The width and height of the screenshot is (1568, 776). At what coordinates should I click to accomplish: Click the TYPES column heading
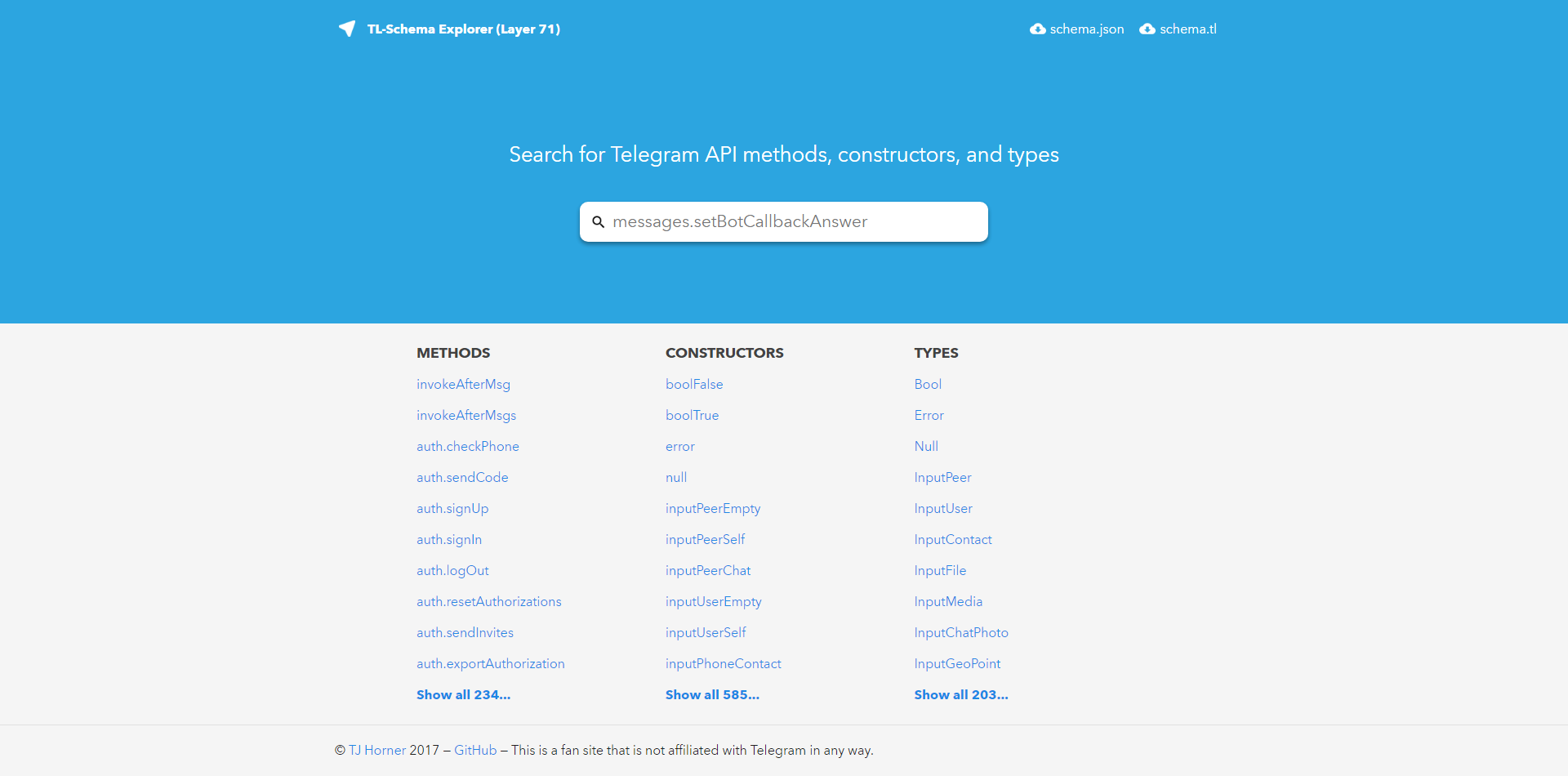[x=936, y=353]
